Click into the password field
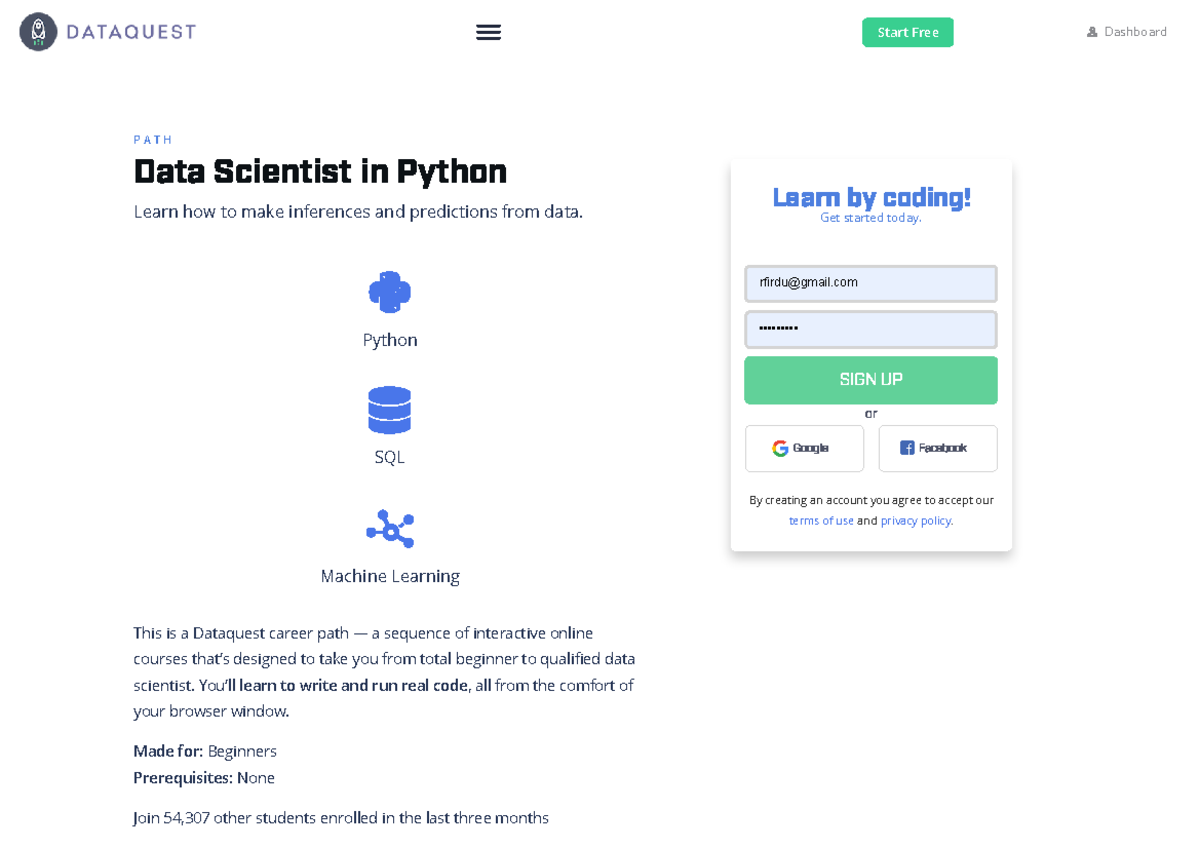The image size is (1200, 848). coord(870,329)
